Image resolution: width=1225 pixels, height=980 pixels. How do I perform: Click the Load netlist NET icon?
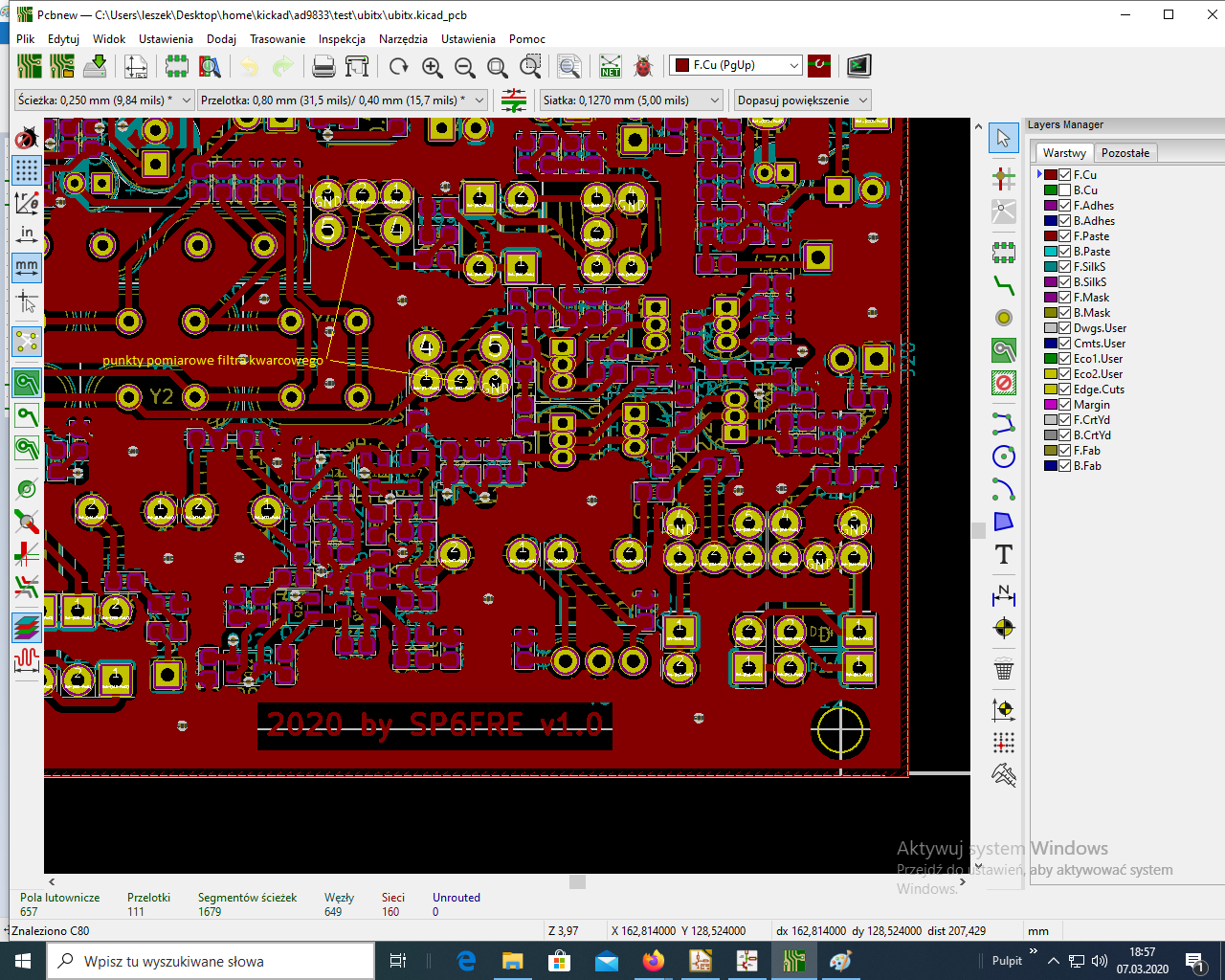[x=610, y=66]
